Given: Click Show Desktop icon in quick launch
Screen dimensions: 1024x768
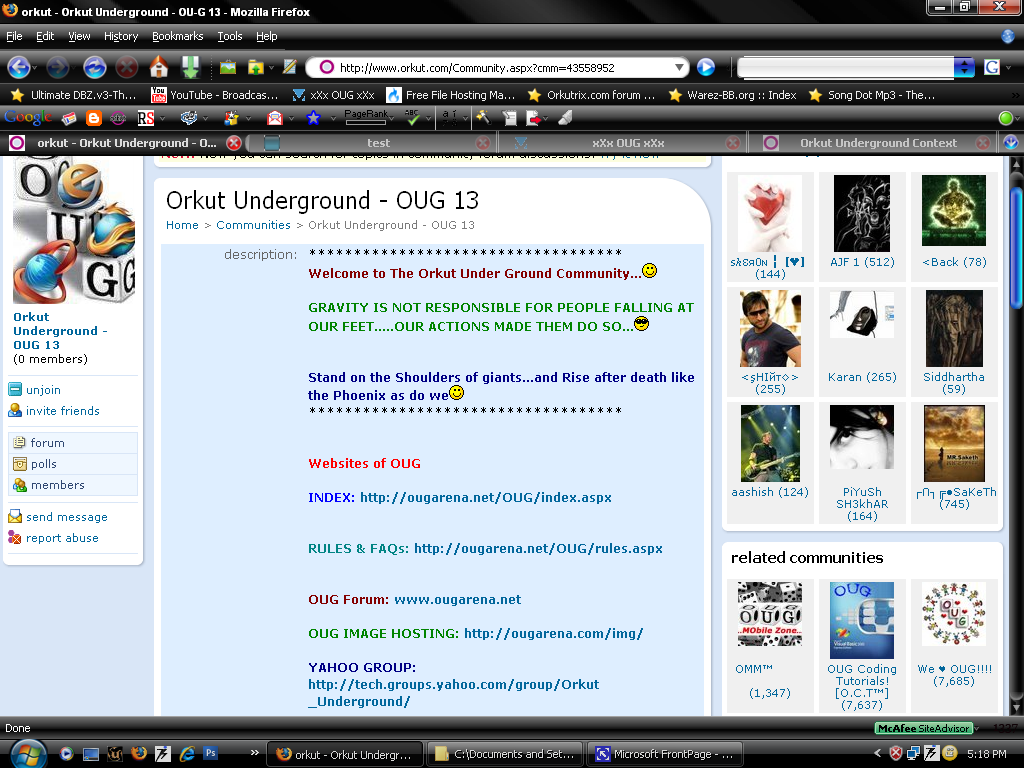Looking at the screenshot, I should [91, 754].
